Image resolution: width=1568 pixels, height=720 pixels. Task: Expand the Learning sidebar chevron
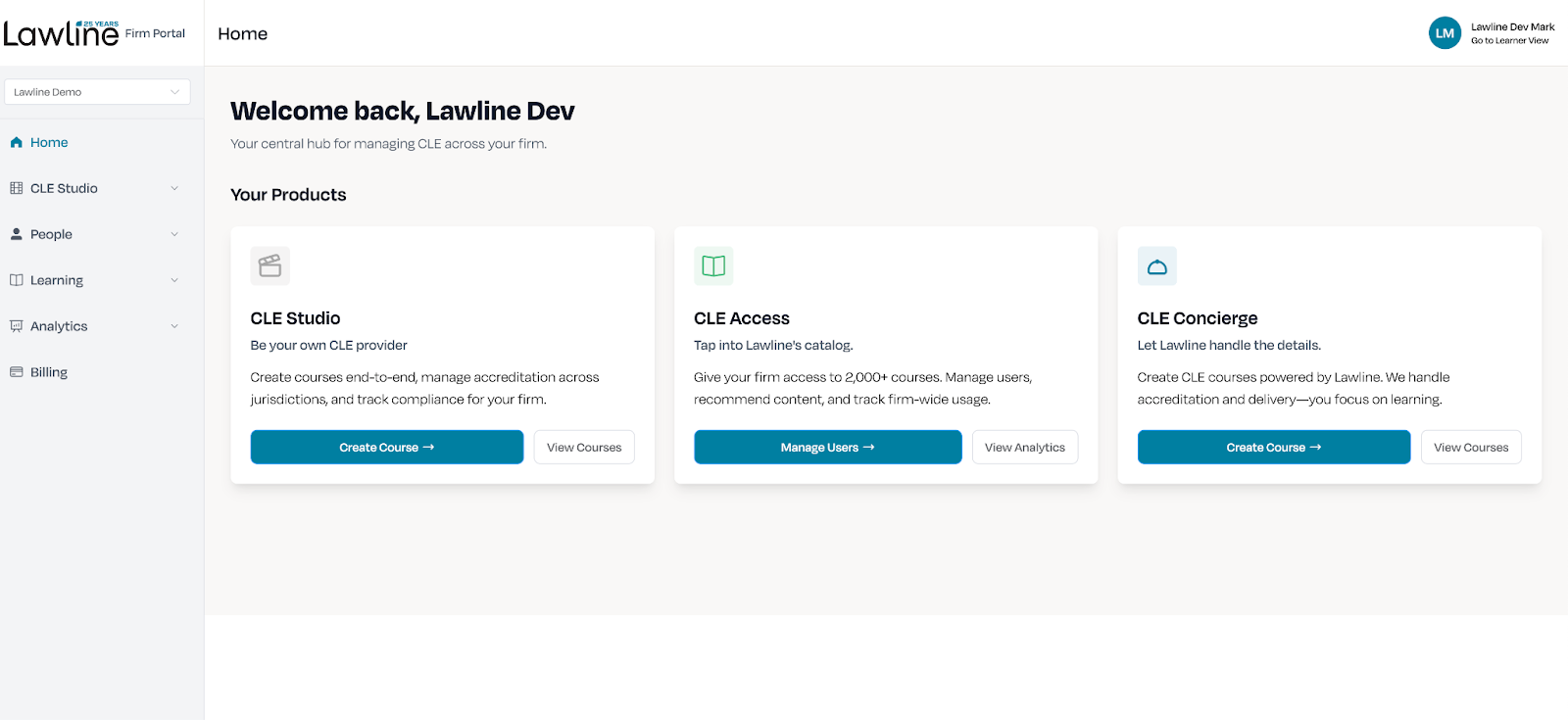174,280
